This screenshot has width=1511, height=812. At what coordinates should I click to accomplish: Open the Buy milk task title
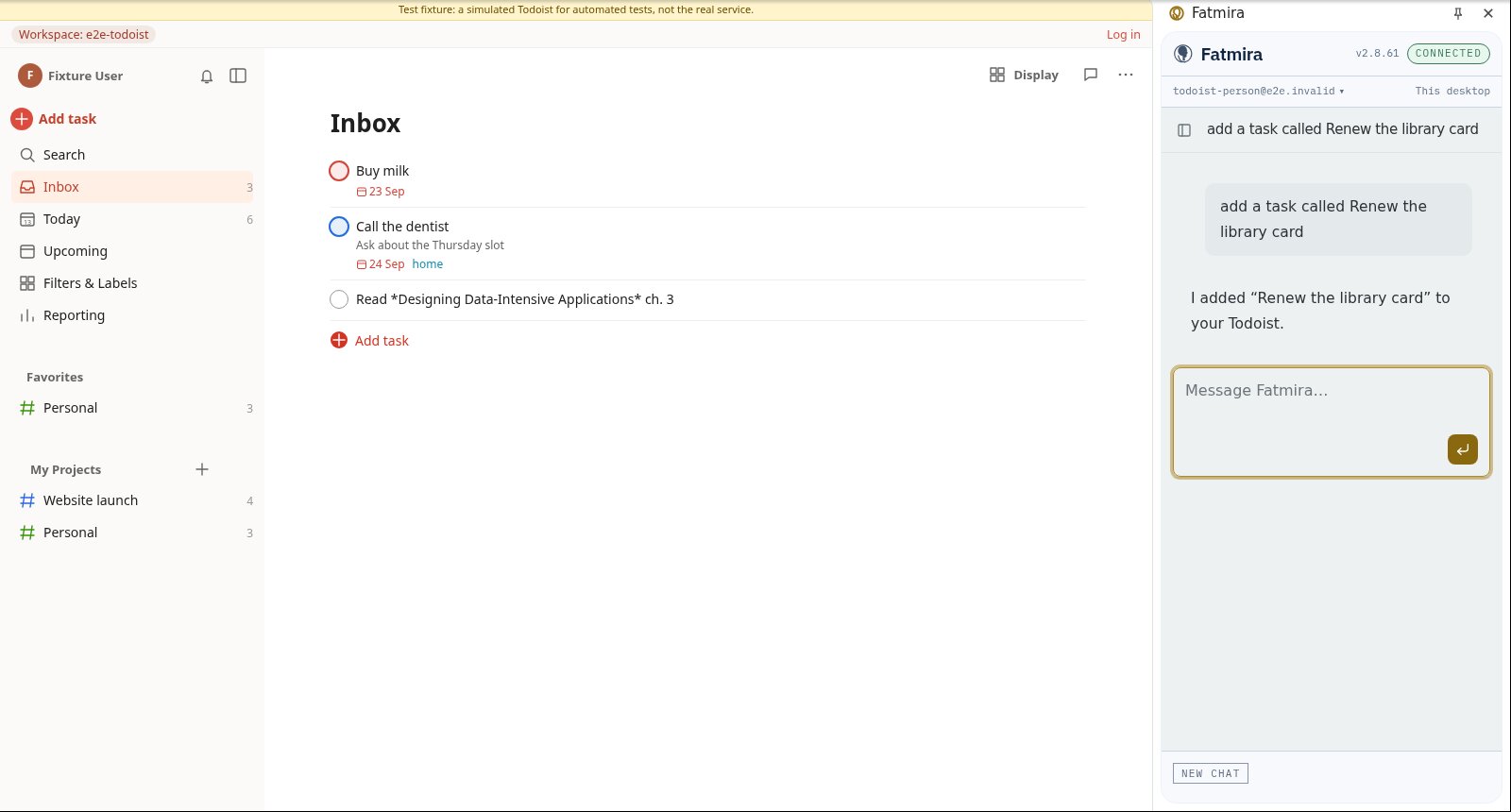click(382, 171)
